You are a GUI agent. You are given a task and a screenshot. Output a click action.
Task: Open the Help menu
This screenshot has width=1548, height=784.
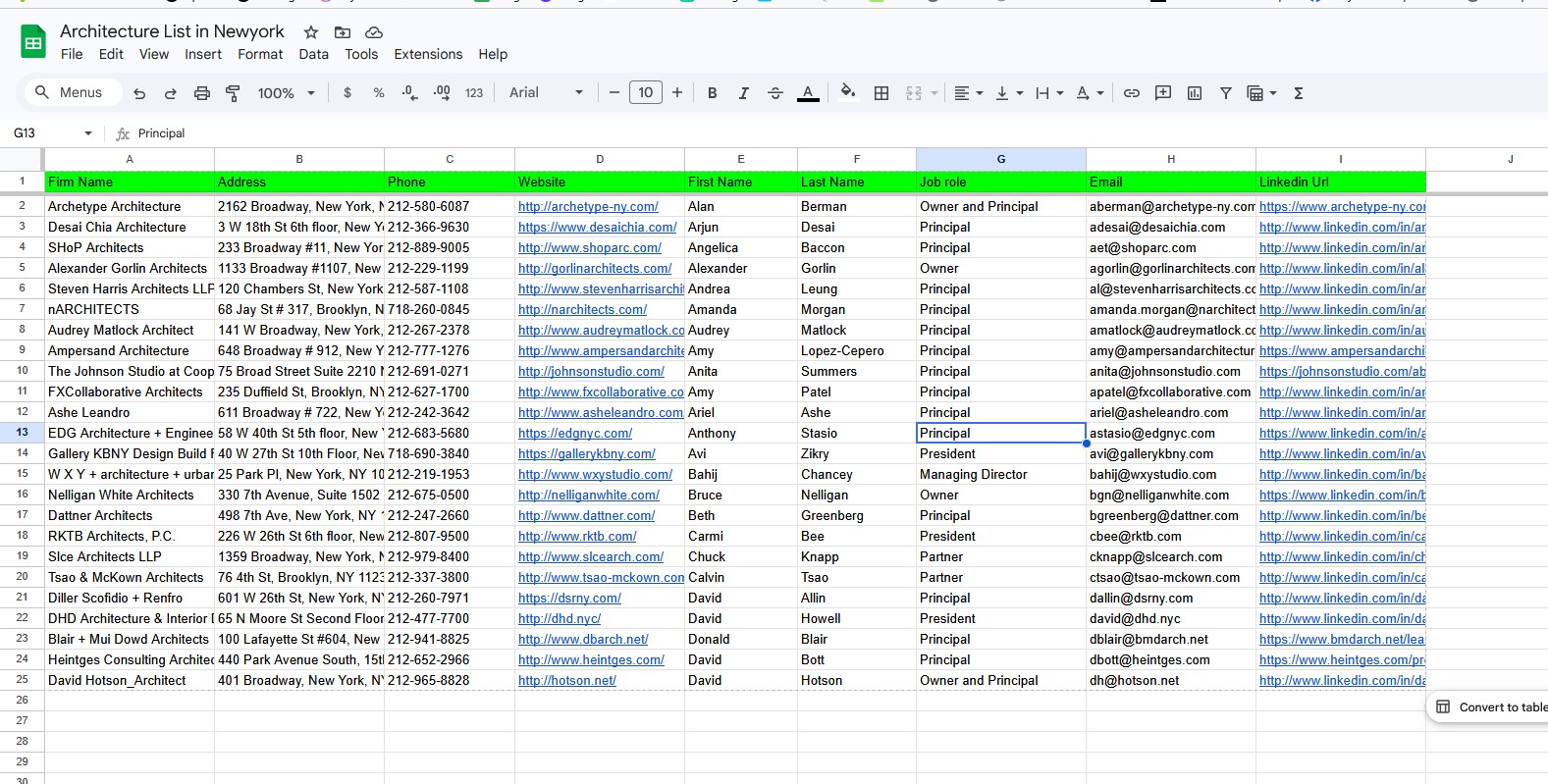(x=493, y=54)
